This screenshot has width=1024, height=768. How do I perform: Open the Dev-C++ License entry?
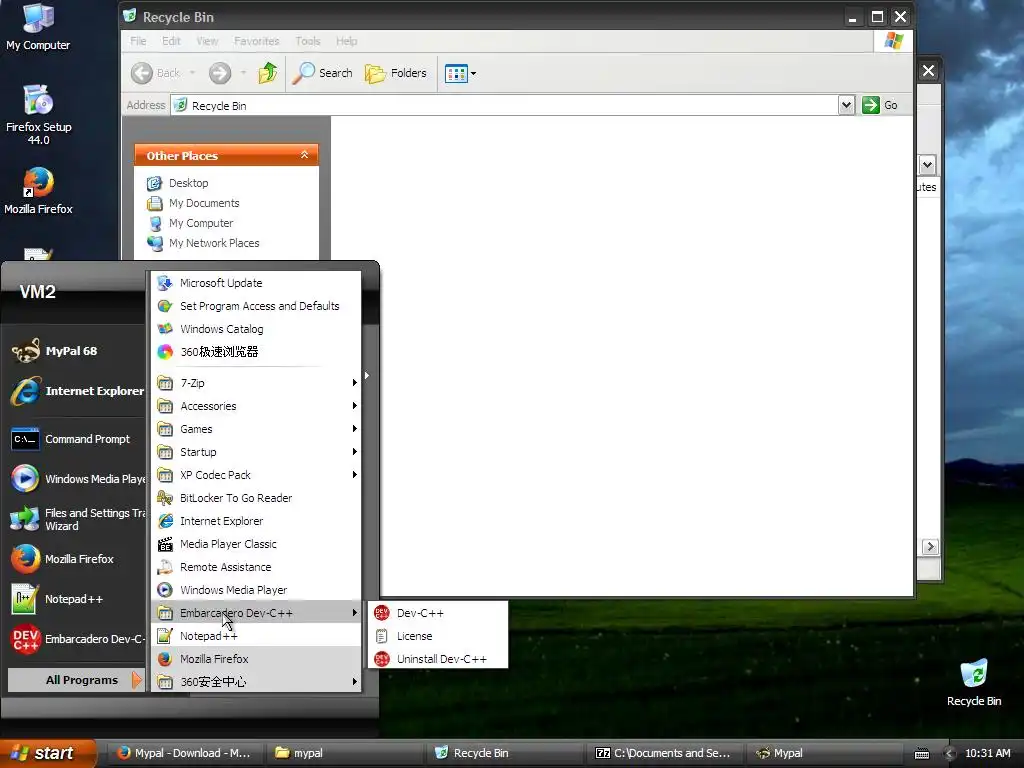pyautogui.click(x=438, y=635)
